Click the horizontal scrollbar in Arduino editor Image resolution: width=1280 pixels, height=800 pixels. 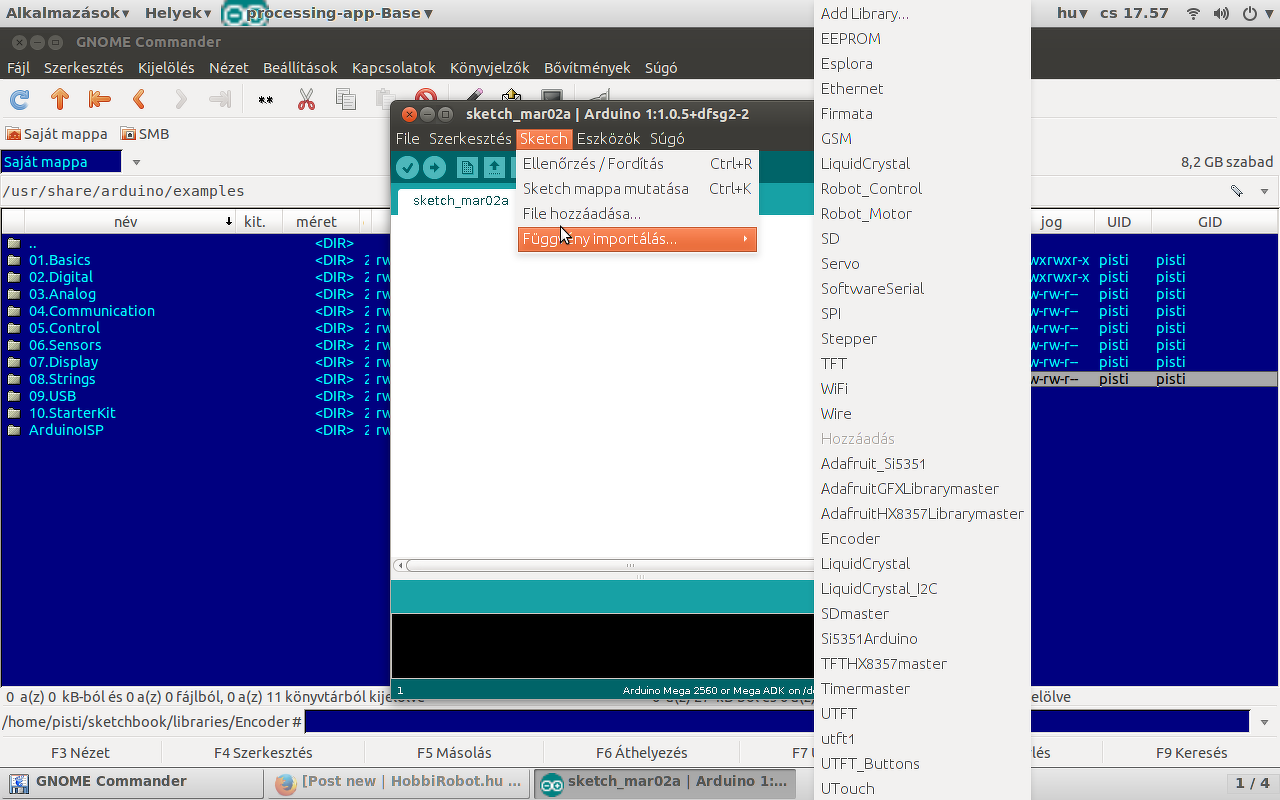click(612, 566)
